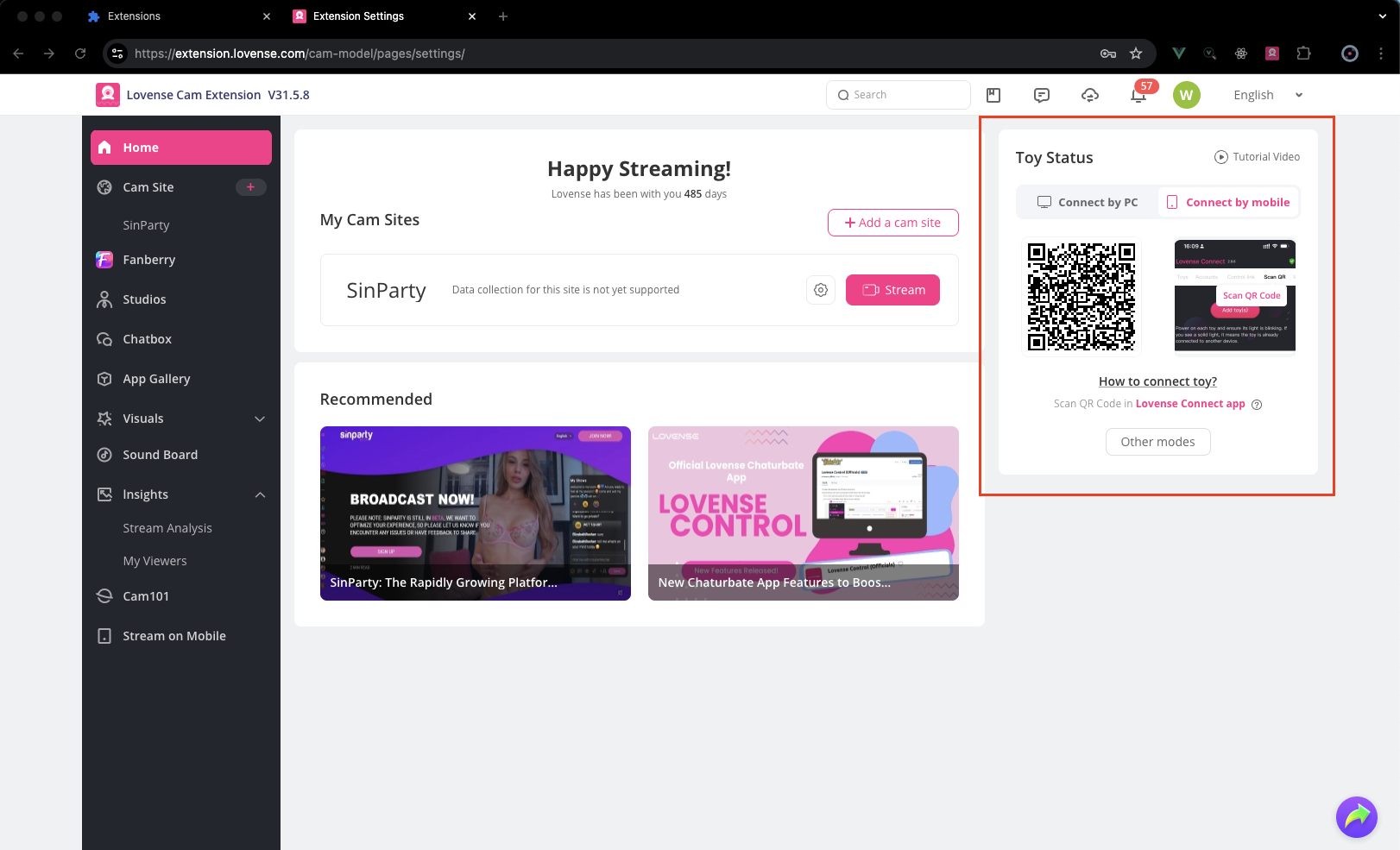The height and width of the screenshot is (850, 1400).
Task: Open the chat feedback icon in header
Action: click(x=1042, y=95)
